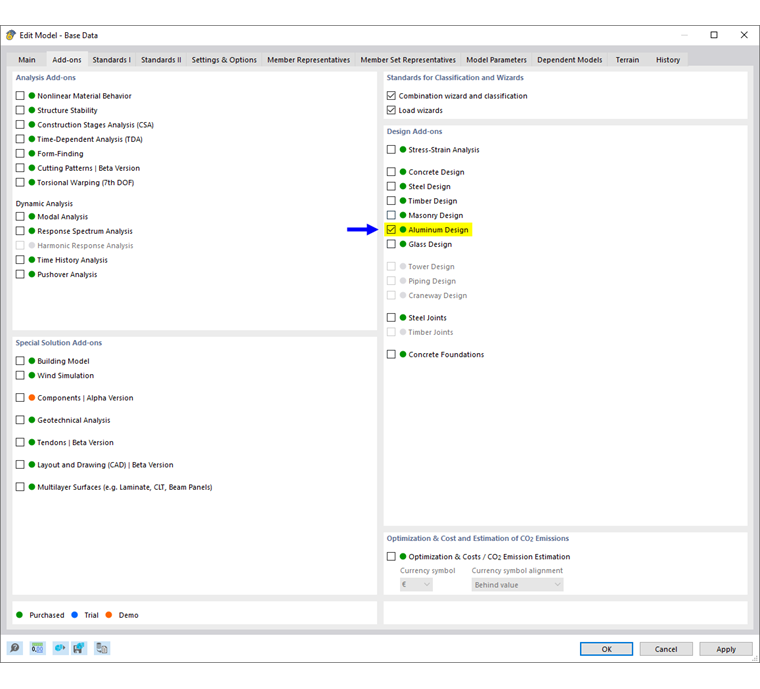The width and height of the screenshot is (760, 689).
Task: Enable Nonlinear Material Behavior add-on
Action: (20, 96)
